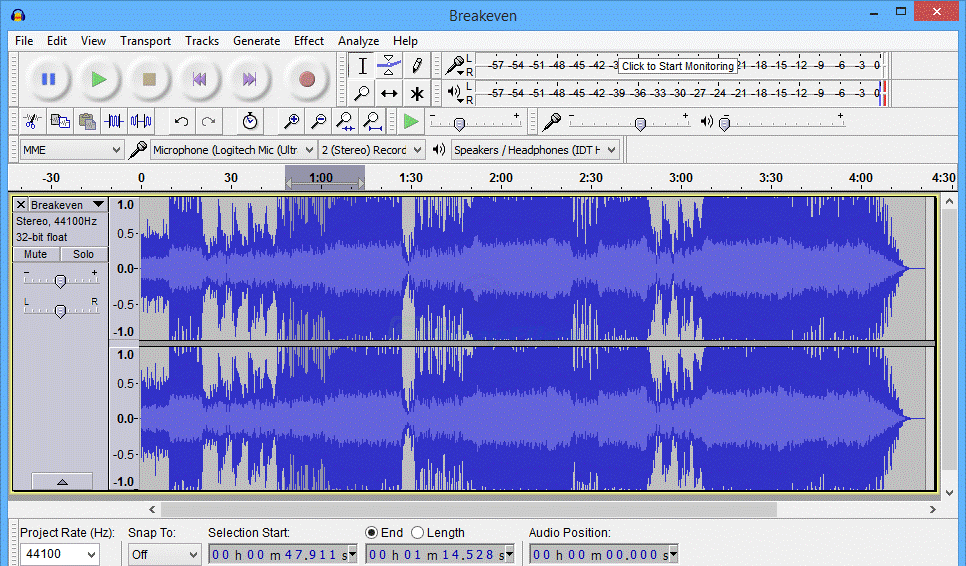Adjust the playback volume slider

click(x=725, y=124)
